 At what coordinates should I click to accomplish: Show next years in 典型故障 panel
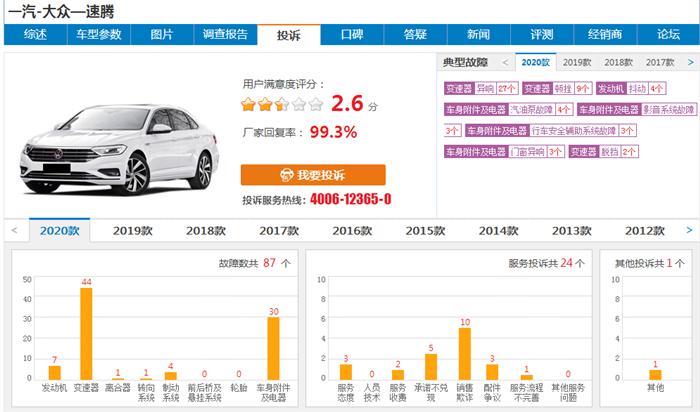(x=691, y=62)
